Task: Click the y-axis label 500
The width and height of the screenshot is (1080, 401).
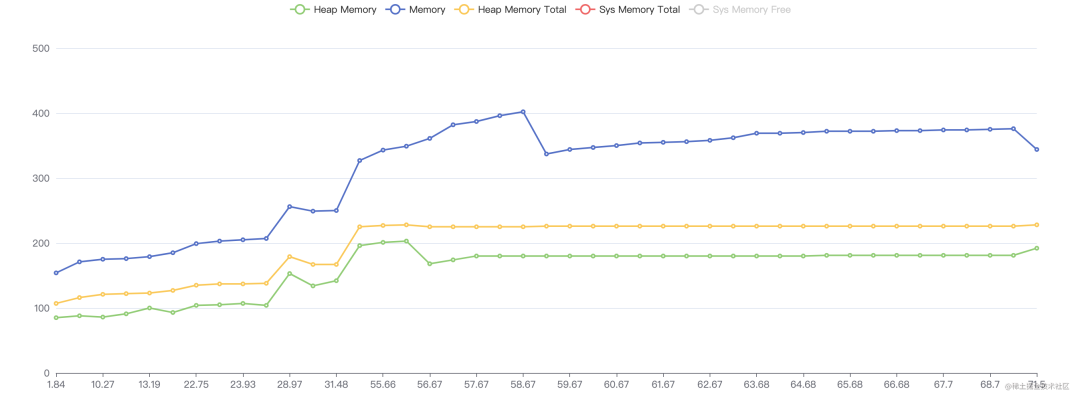Action: 41,48
